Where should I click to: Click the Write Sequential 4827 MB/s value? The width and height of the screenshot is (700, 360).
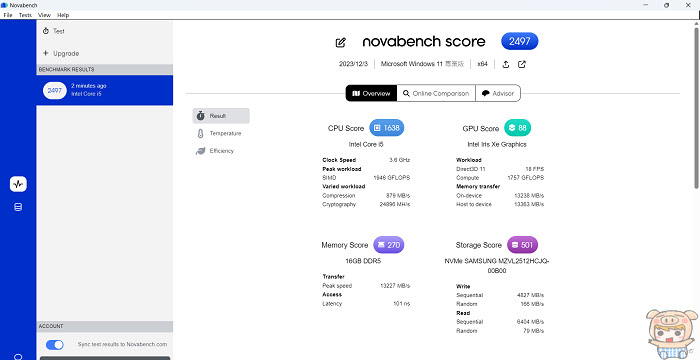coord(530,295)
